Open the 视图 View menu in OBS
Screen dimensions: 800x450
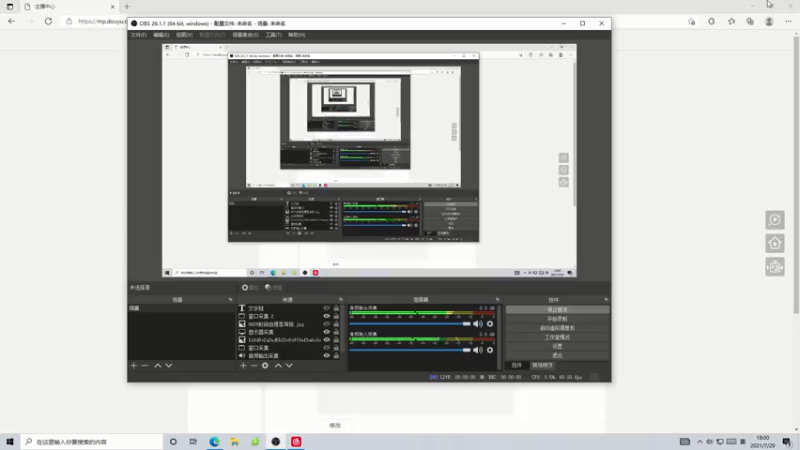(x=184, y=35)
